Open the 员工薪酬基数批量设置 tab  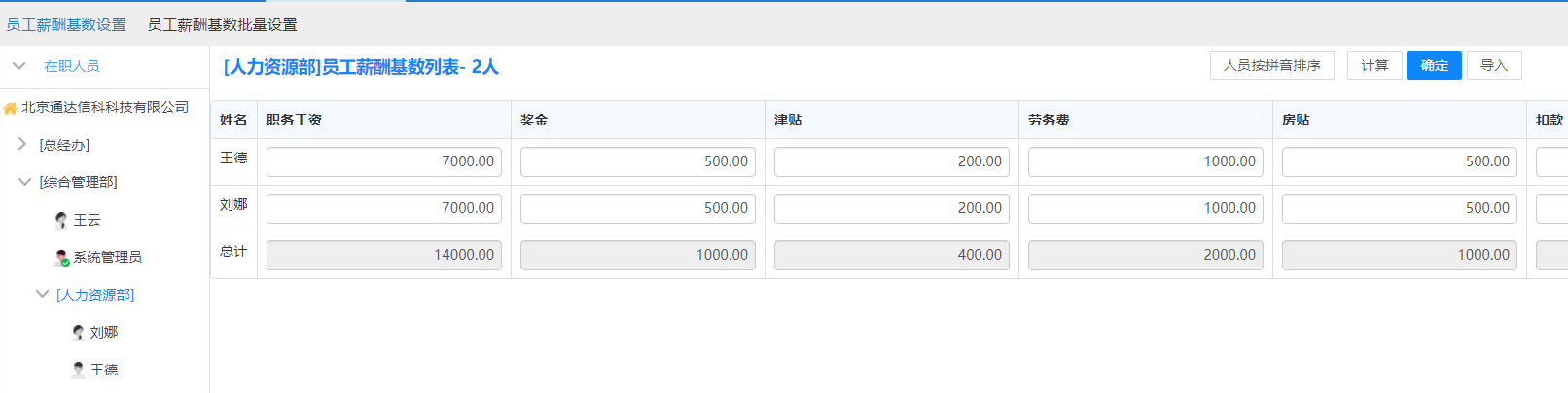point(222,25)
